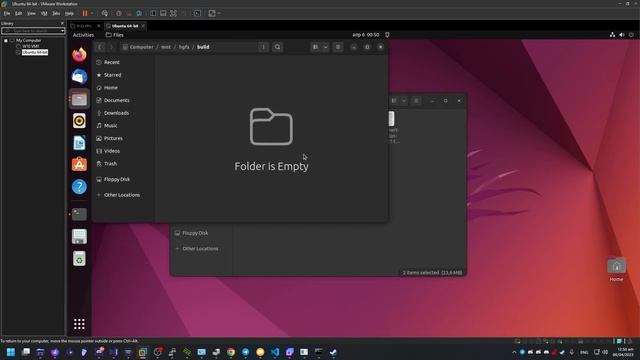Click VMware pause/suspend VM button

[85, 13]
